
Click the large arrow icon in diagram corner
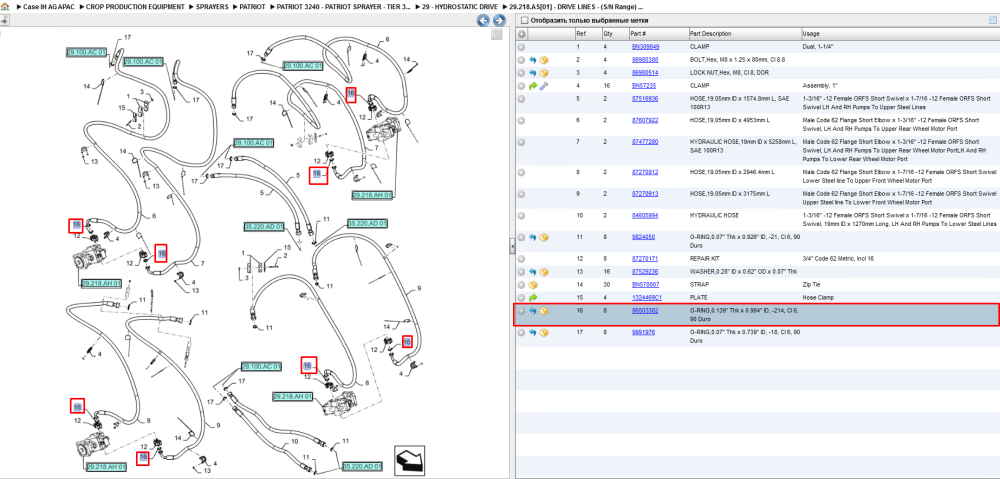408,461
